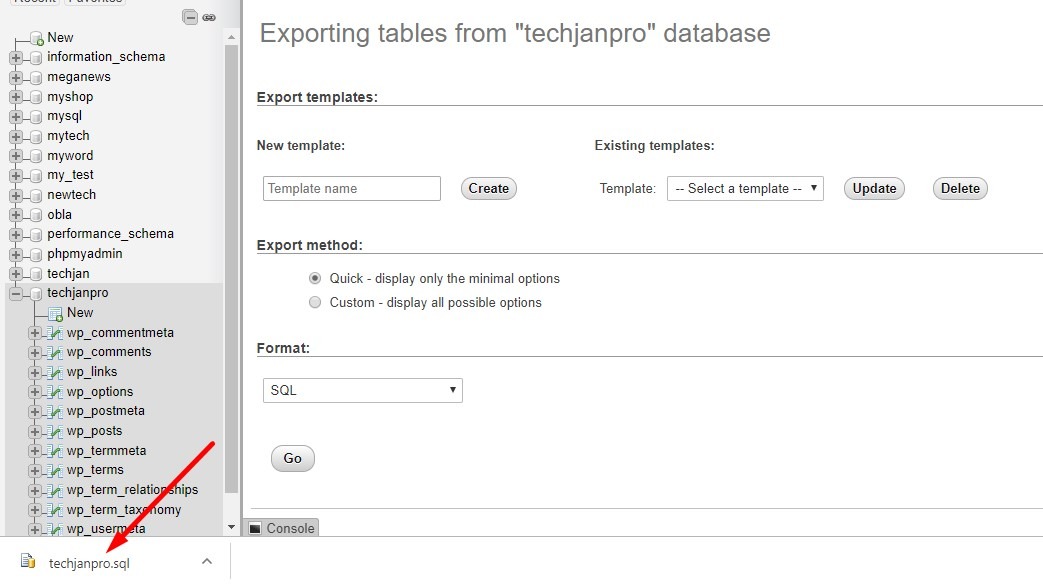Click the techjanpro.sql download file icon
This screenshot has height=584, width=1043.
coord(28,561)
